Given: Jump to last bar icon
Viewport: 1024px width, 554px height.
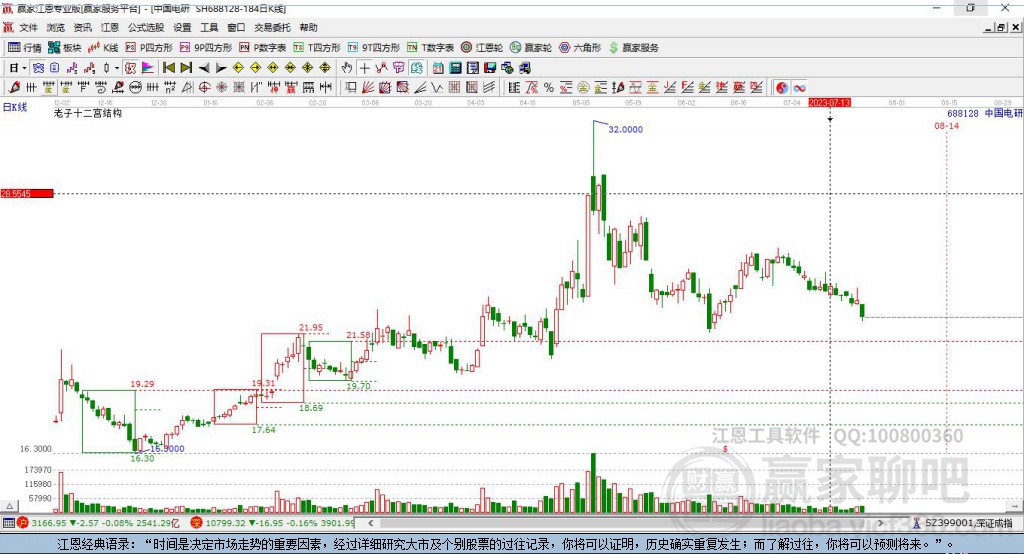Looking at the screenshot, I should click(x=186, y=68).
